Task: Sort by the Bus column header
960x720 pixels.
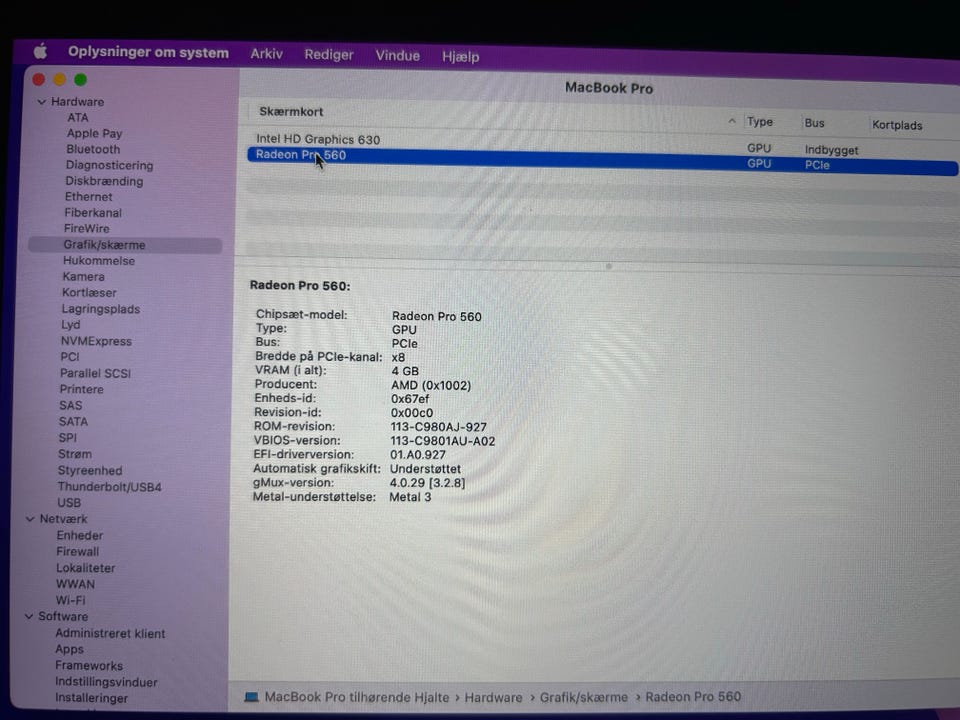Action: pyautogui.click(x=814, y=123)
